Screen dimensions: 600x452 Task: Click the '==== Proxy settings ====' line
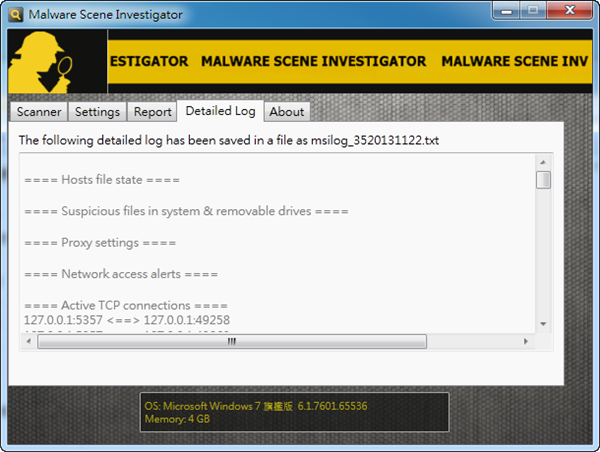[x=100, y=243]
